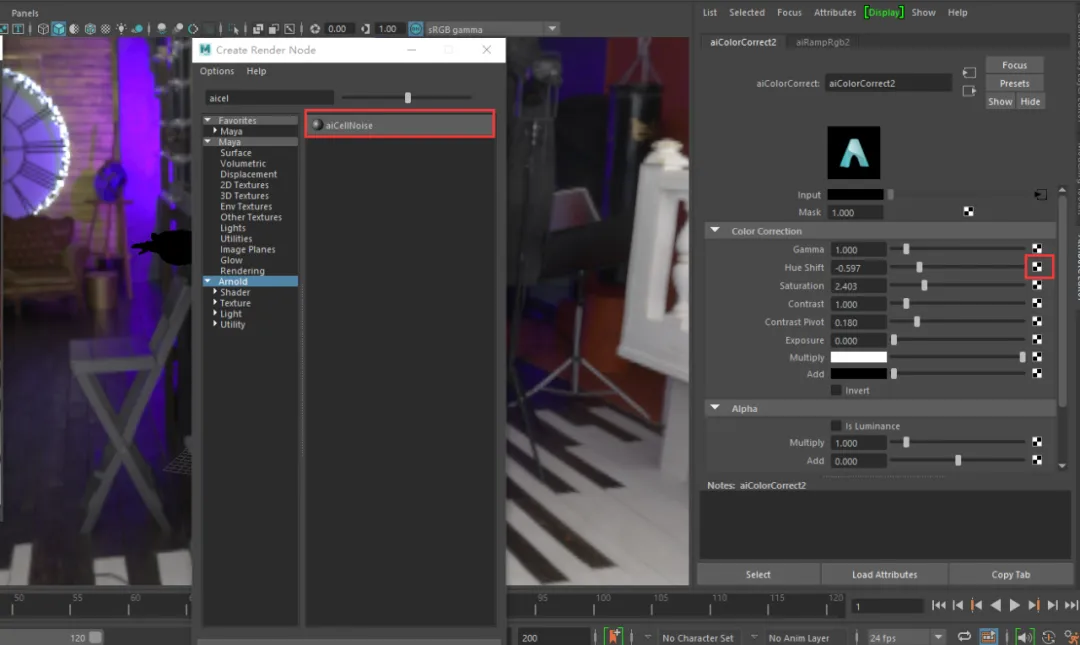Collapse the Alpha section
This screenshot has height=645, width=1080.
point(715,408)
